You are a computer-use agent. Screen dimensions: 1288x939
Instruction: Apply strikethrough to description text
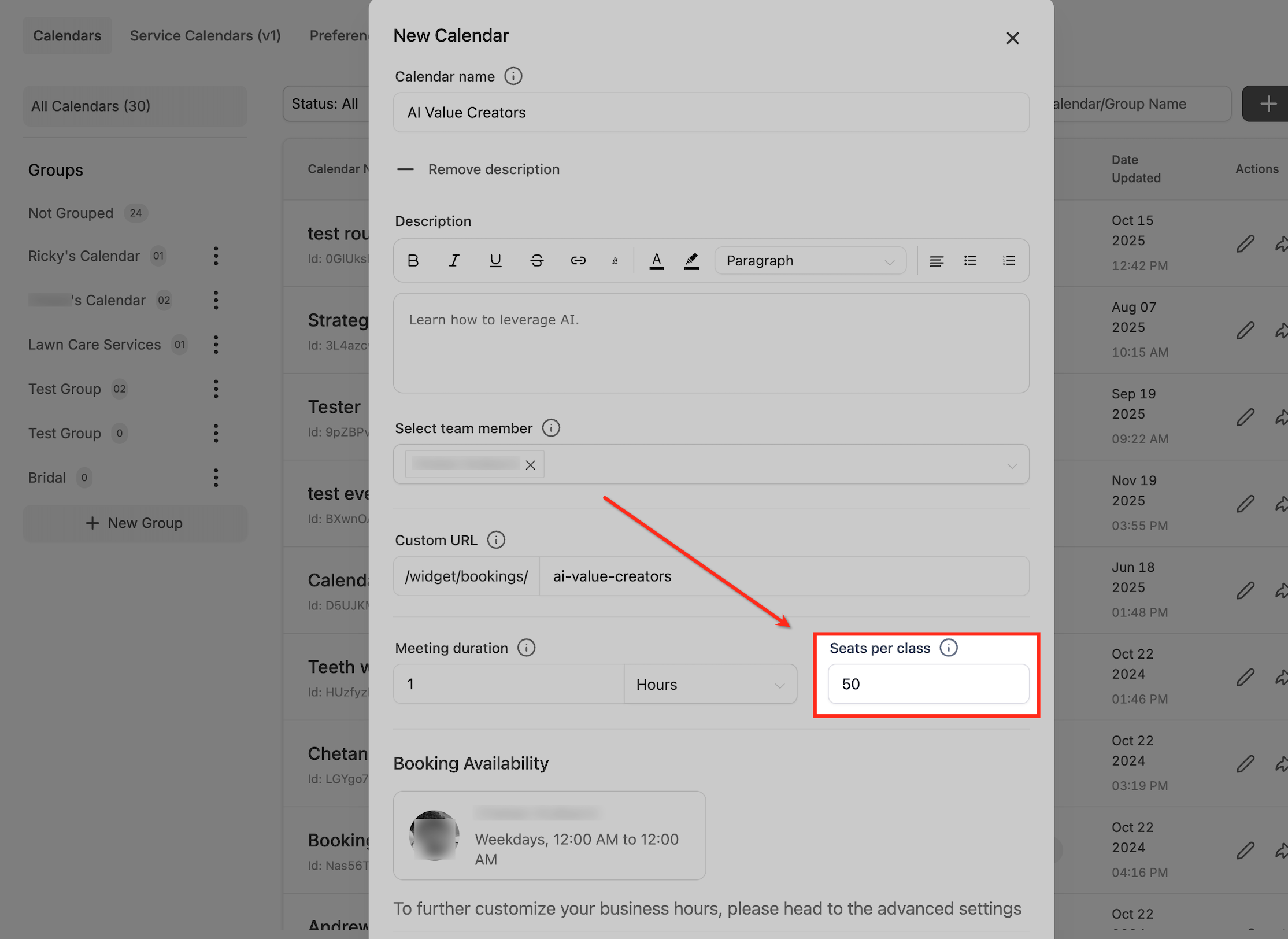tap(536, 261)
